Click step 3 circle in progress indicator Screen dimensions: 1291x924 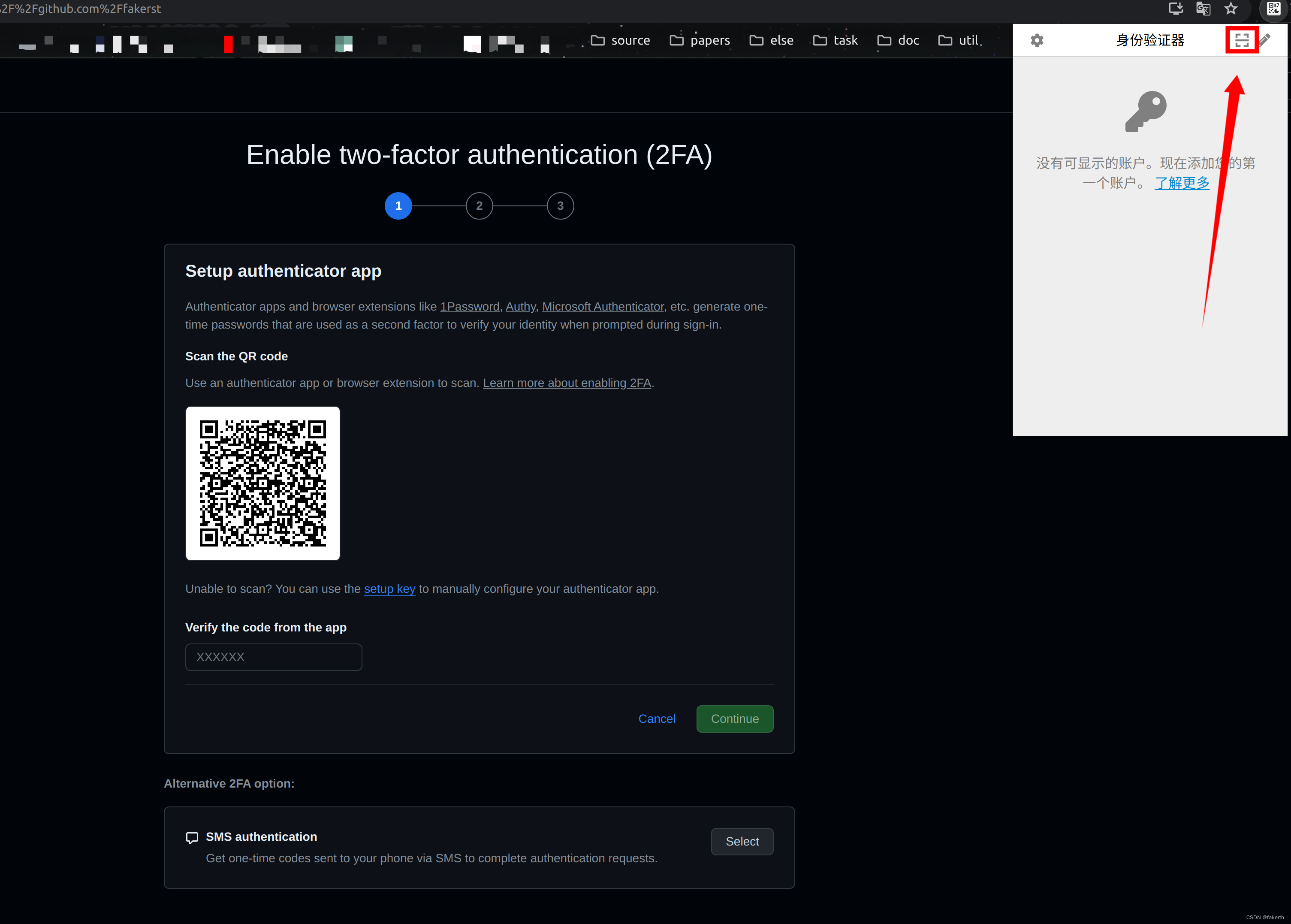click(x=560, y=206)
